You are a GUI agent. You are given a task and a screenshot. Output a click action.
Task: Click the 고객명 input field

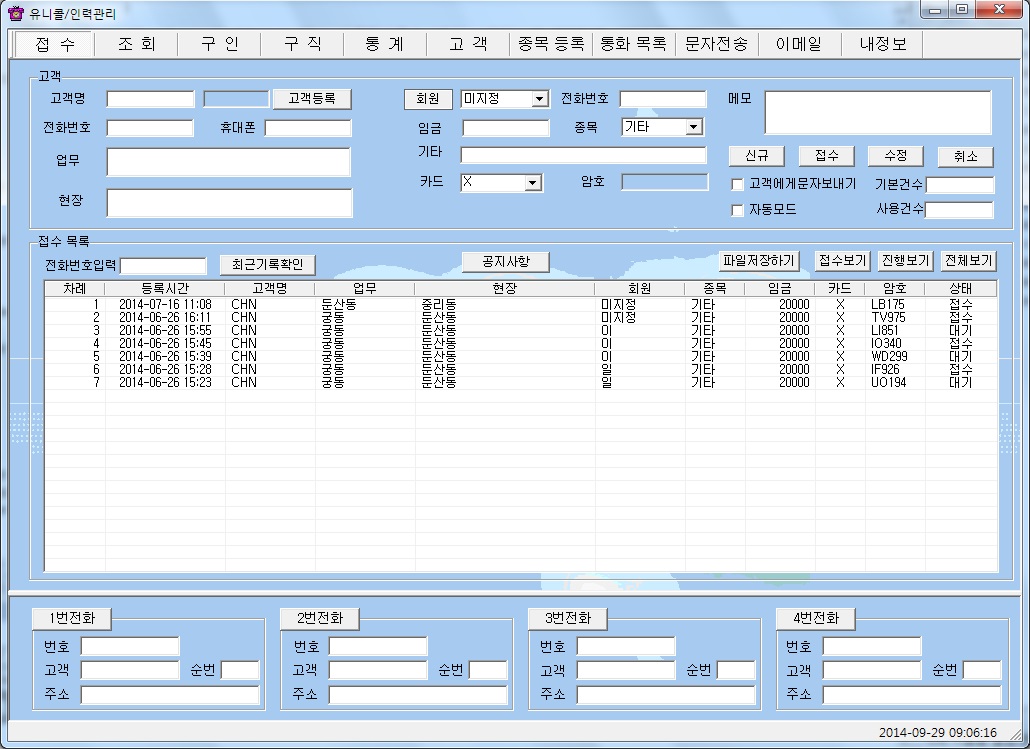click(x=150, y=99)
